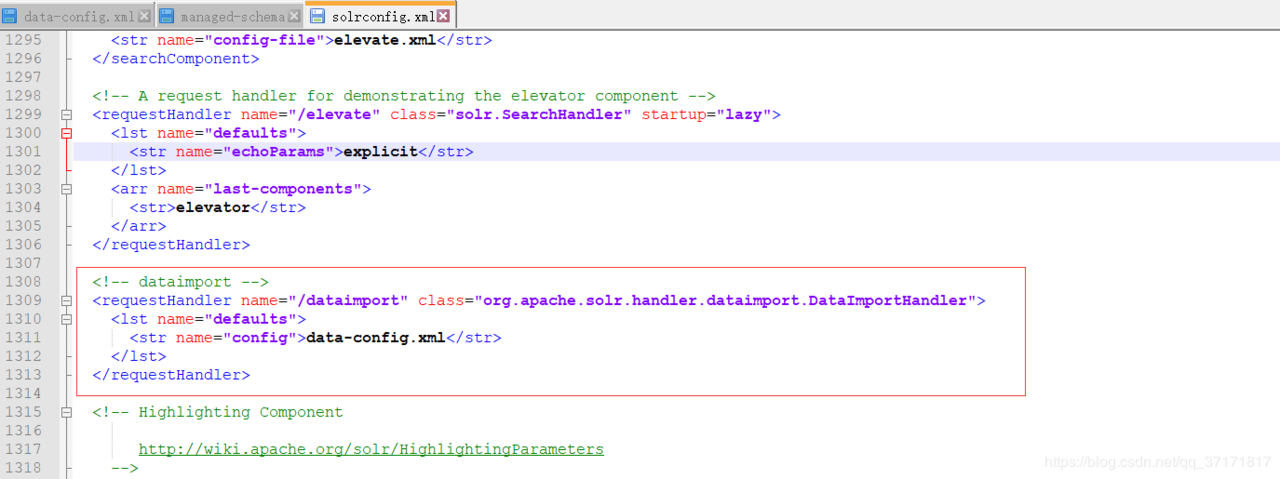
Task: Open the wiki.apache.org HighlightingParameters link
Action: 371,449
